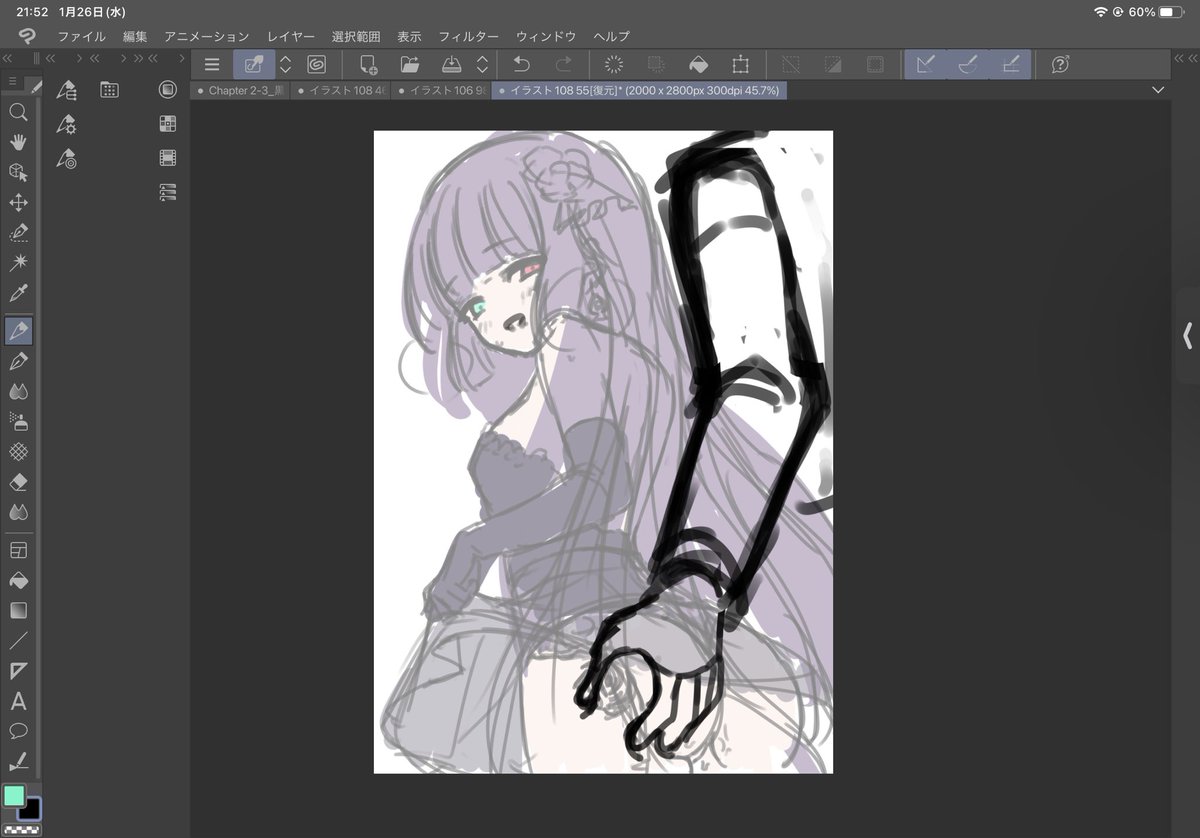Clear the canvas with the burst icon

[x=614, y=65]
